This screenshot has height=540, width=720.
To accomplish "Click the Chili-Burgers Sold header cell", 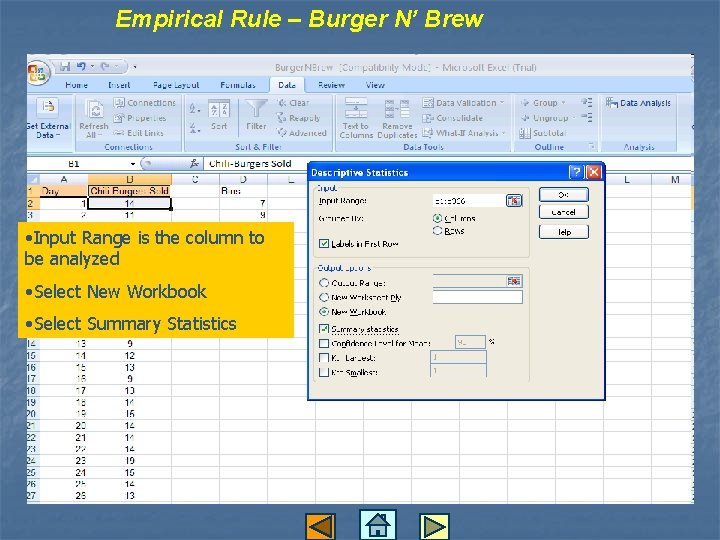I will click(129, 191).
